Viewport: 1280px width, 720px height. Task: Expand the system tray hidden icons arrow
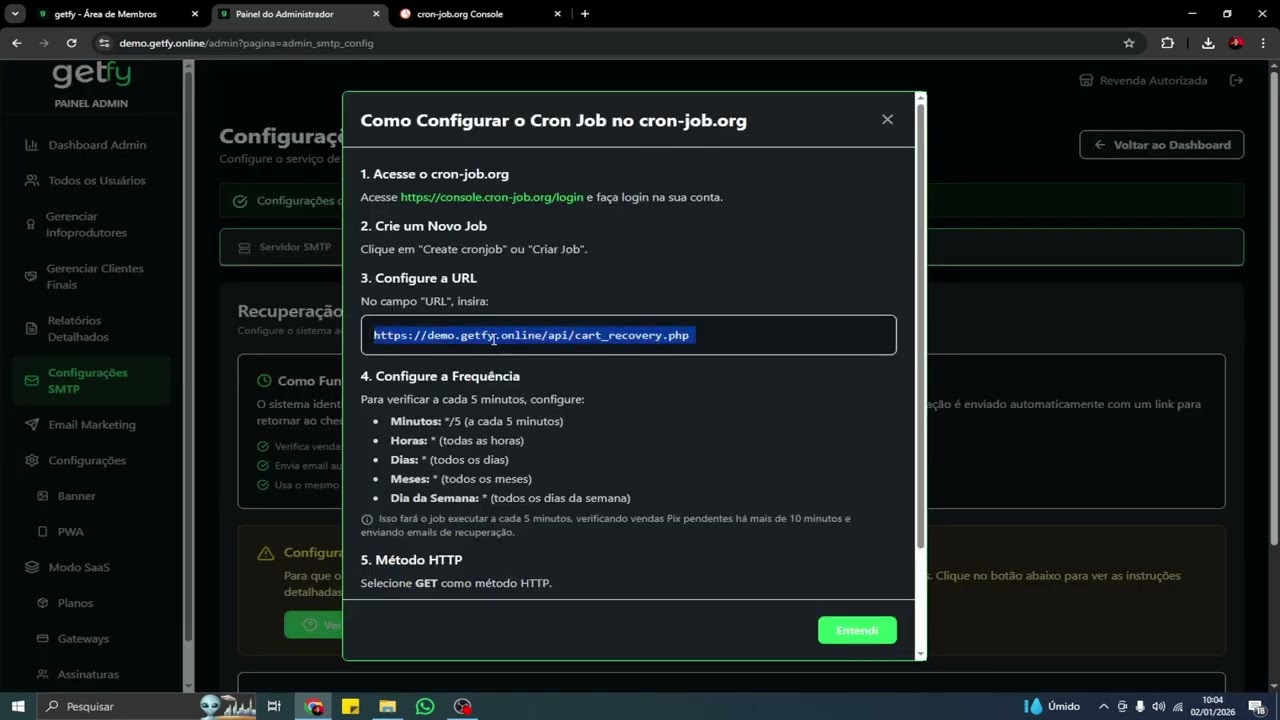coord(1103,706)
